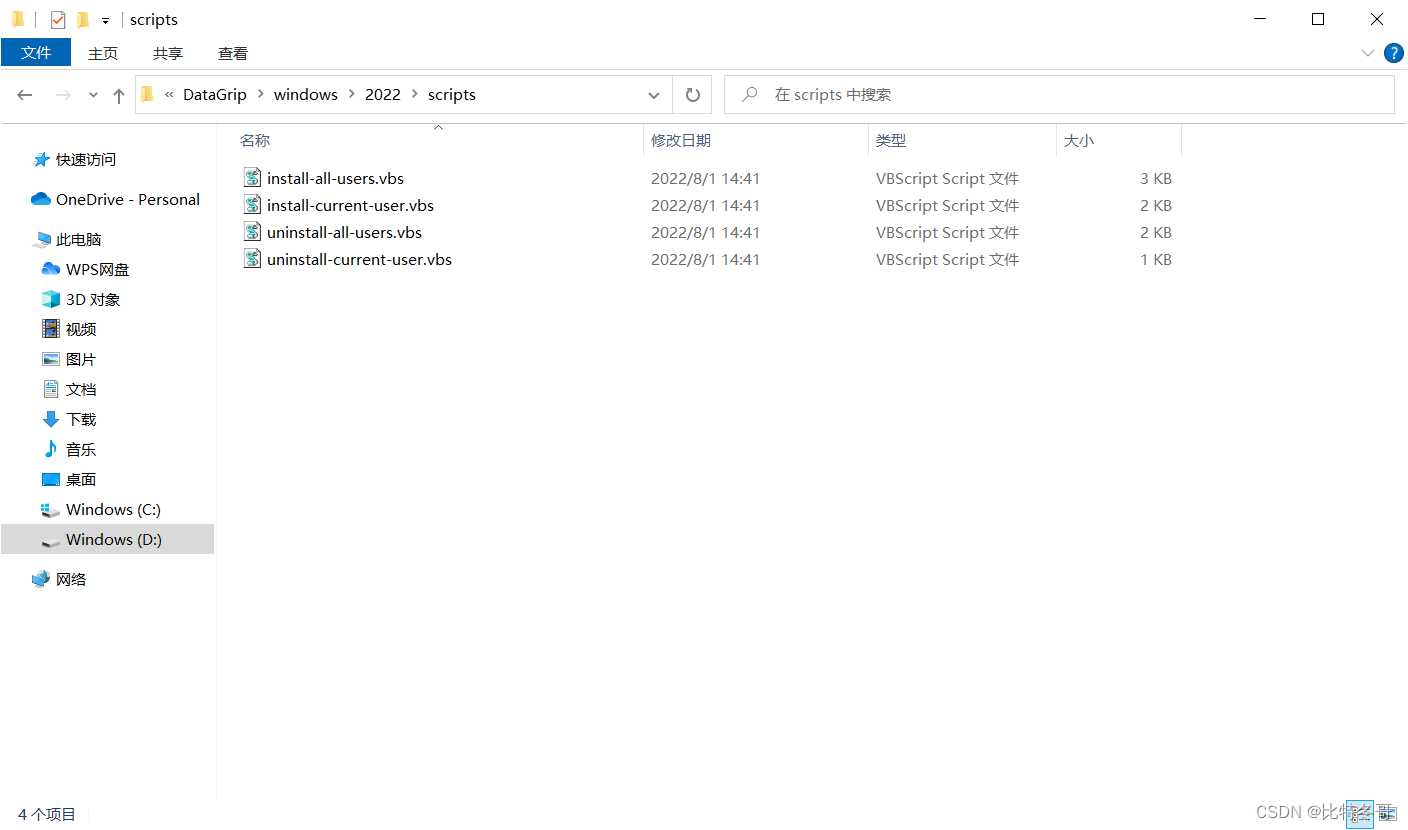Click the 此电脑 computer icon
The height and width of the screenshot is (830, 1408).
pyautogui.click(x=41, y=239)
